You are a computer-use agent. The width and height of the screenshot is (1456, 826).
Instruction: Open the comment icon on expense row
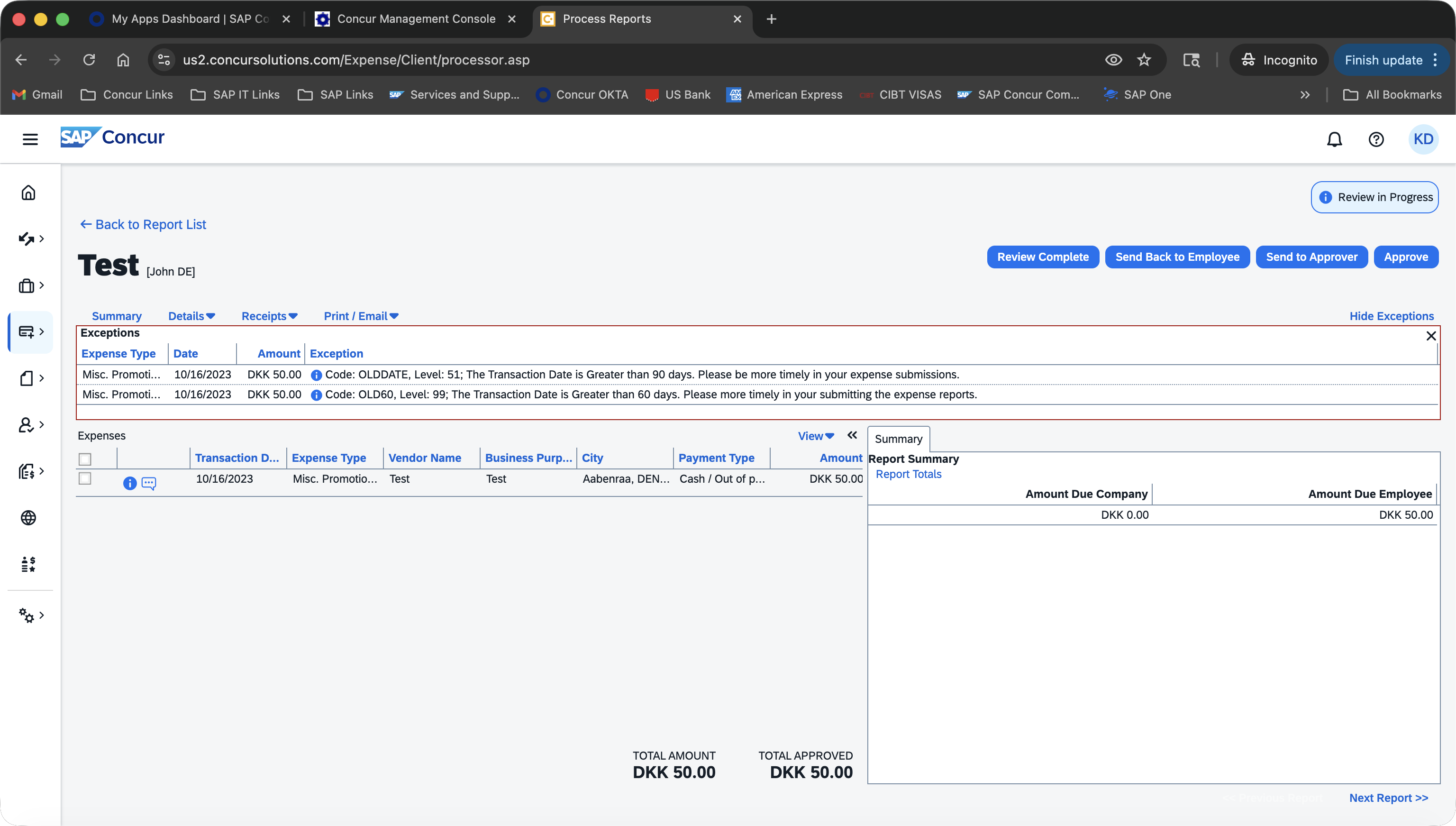148,483
